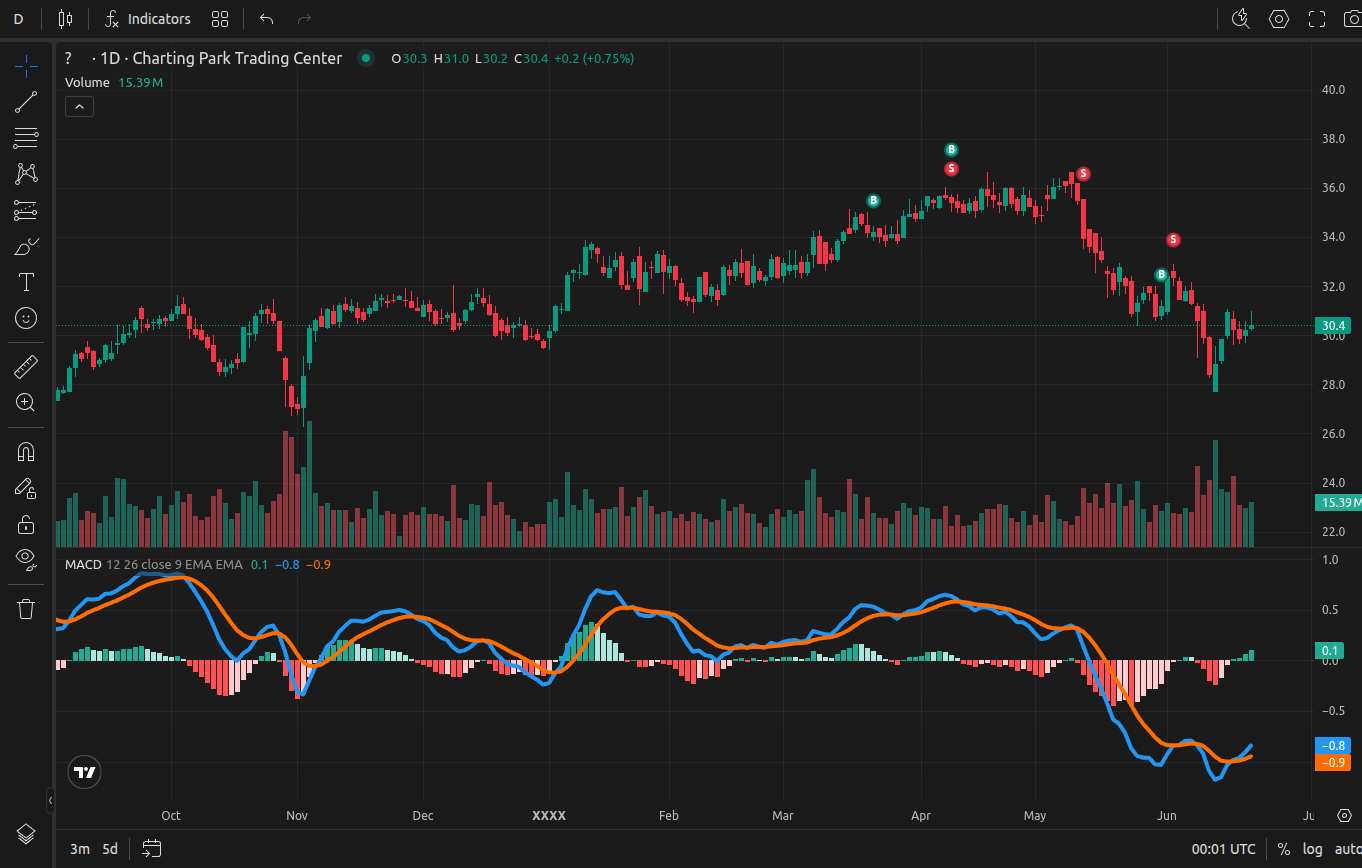Select the Fibonacci retracement tool

click(x=26, y=138)
